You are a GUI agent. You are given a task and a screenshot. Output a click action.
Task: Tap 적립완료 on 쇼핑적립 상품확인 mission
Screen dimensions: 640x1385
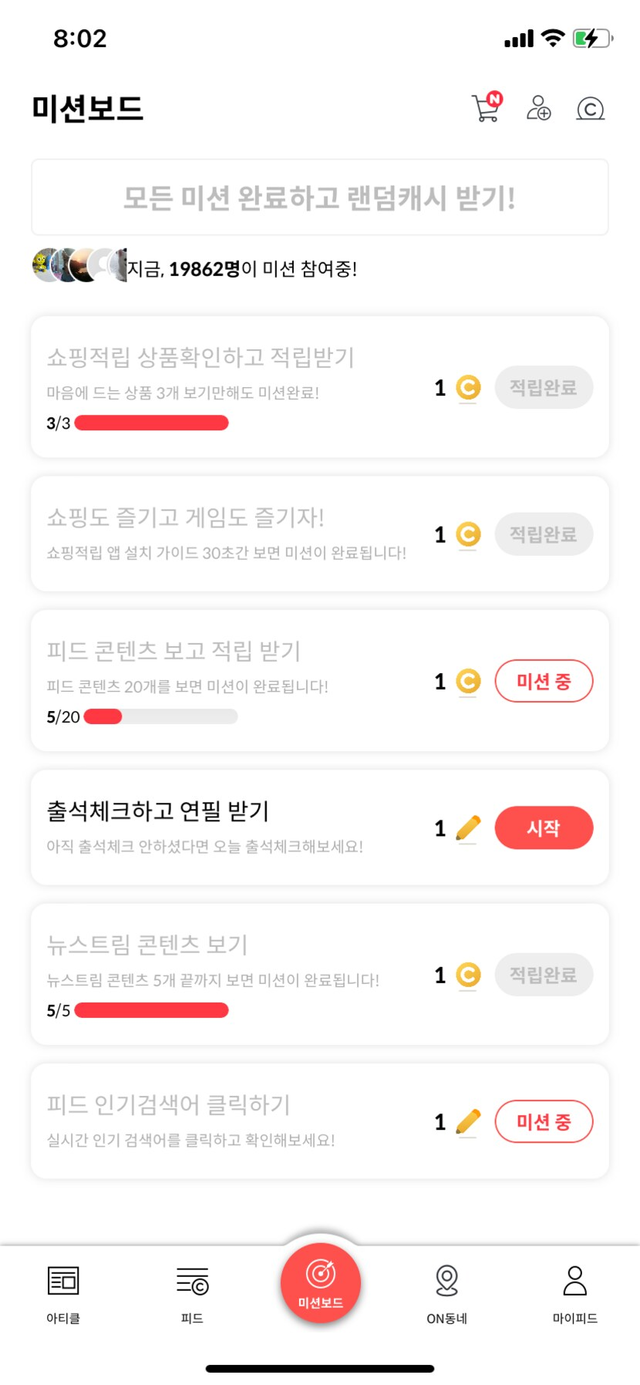[544, 388]
